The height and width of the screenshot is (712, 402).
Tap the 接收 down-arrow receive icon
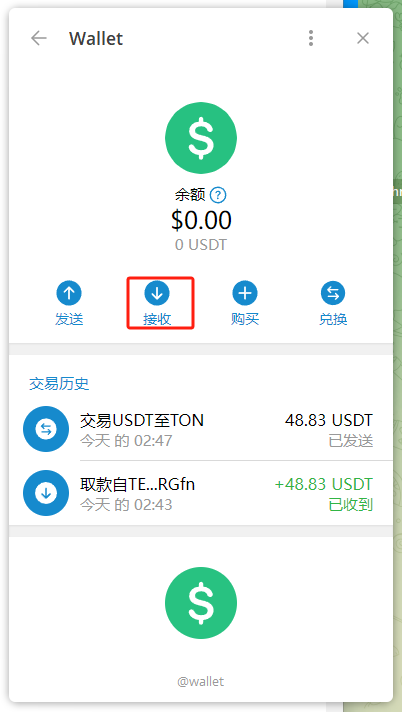pyautogui.click(x=157, y=293)
